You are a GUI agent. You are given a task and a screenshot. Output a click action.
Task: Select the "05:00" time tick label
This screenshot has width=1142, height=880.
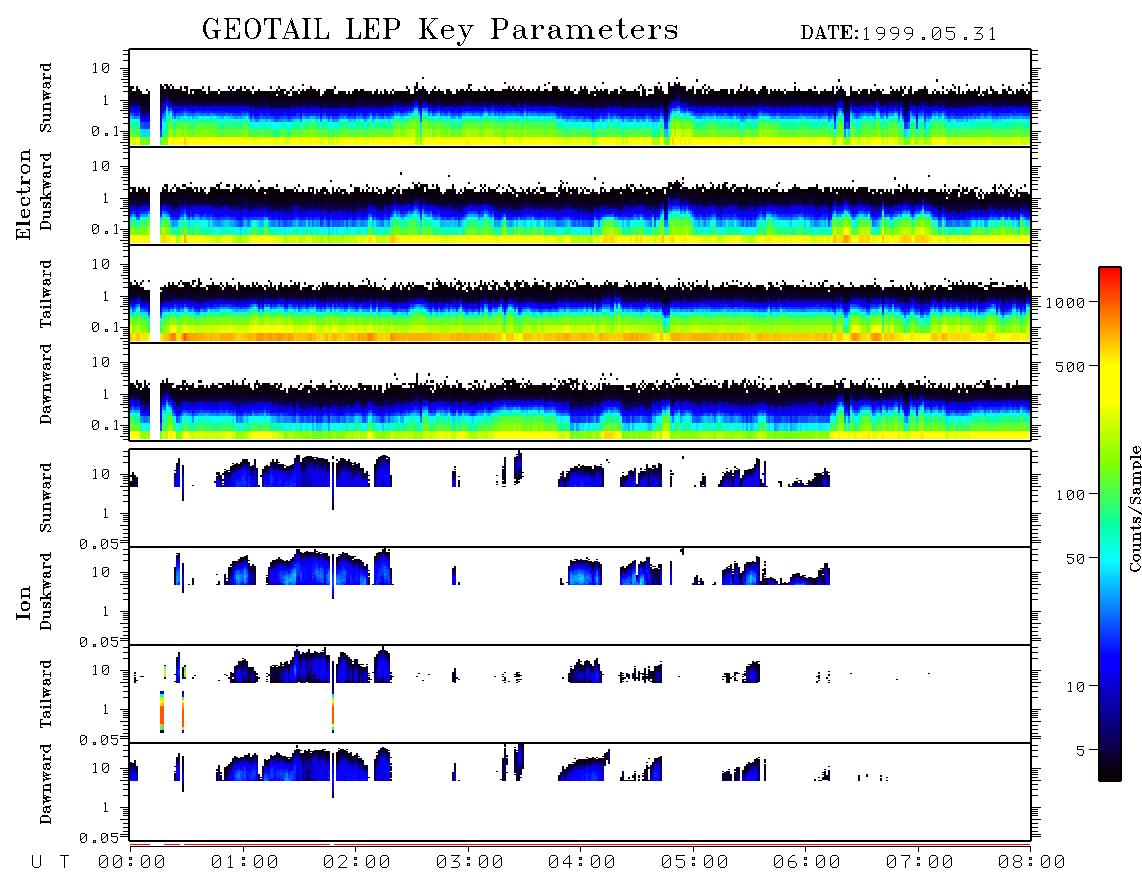(694, 862)
